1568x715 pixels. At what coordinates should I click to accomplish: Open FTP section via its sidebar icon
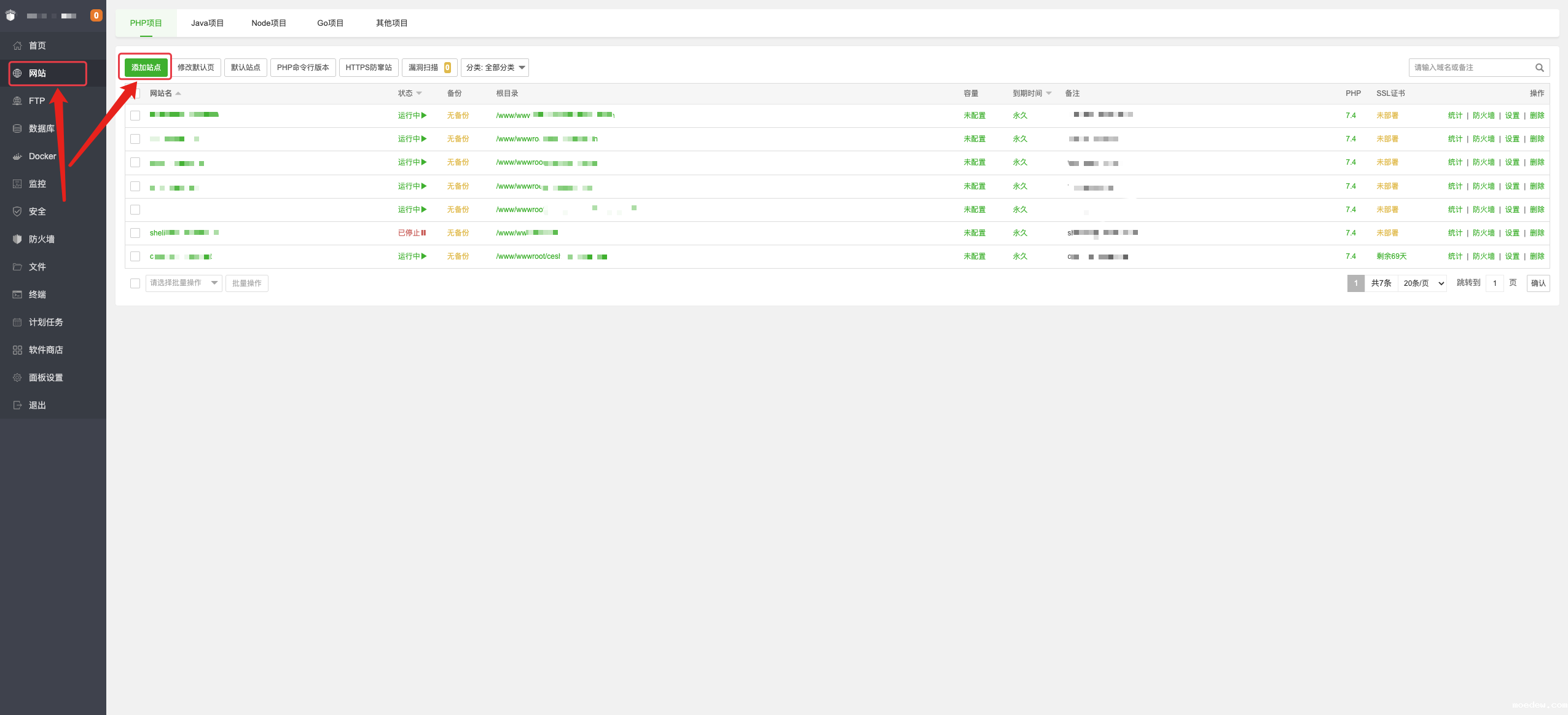pyautogui.click(x=17, y=101)
